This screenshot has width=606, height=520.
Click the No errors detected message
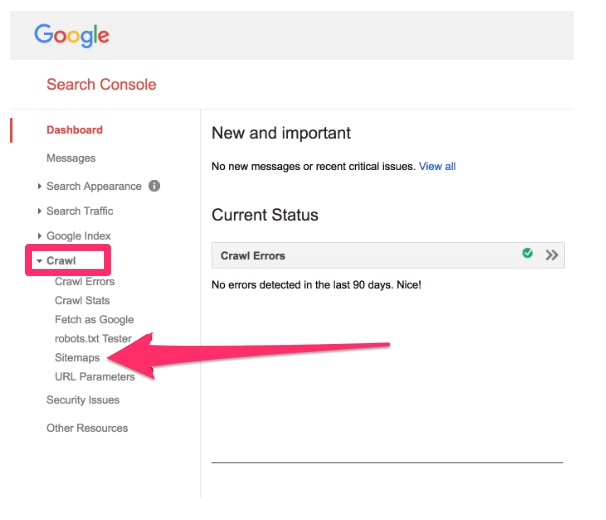(x=316, y=285)
